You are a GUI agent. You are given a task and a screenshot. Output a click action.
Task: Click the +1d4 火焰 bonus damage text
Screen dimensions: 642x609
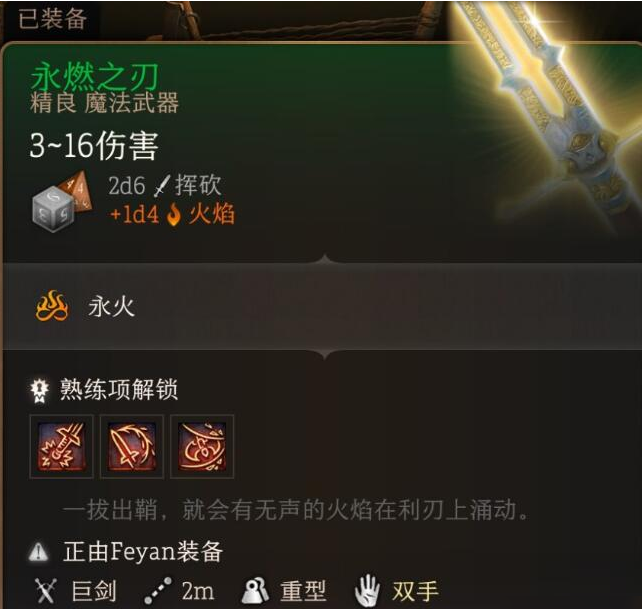(x=172, y=214)
